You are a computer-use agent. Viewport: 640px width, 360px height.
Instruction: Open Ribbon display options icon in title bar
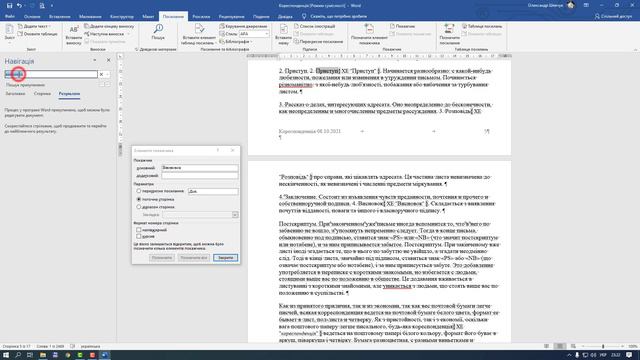(586, 5)
